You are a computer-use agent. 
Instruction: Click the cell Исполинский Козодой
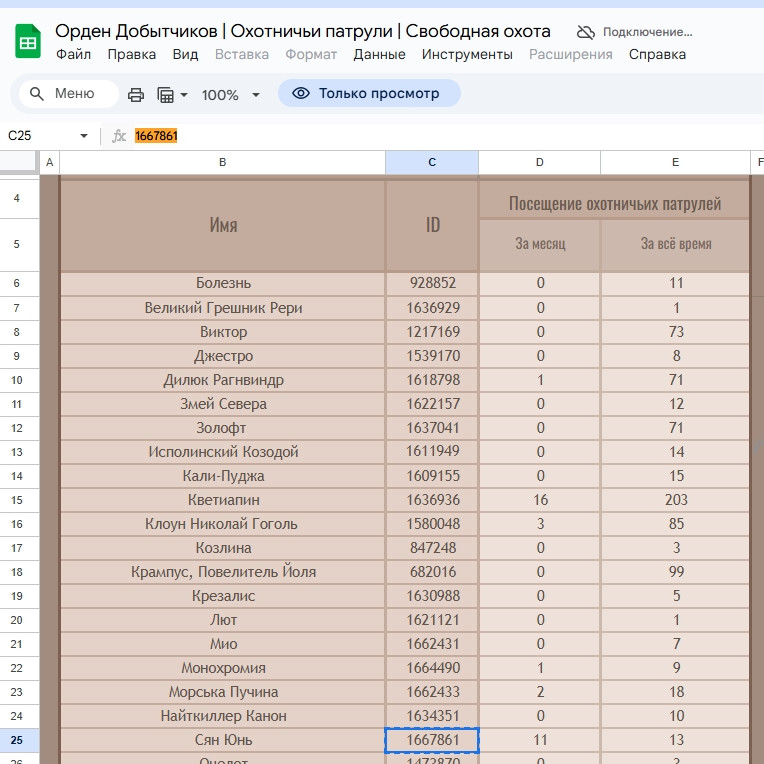(223, 452)
